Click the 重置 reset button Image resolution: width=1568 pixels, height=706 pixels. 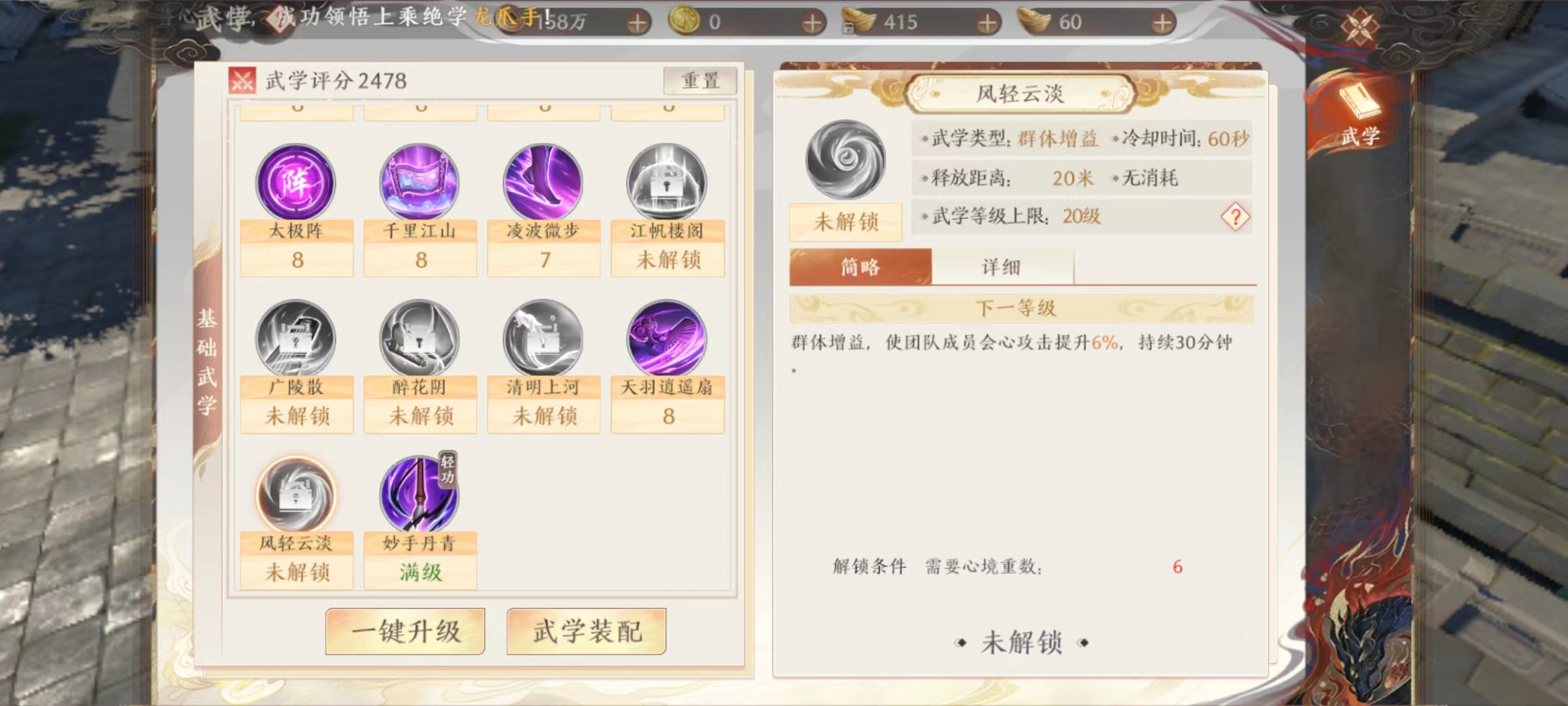(x=700, y=81)
